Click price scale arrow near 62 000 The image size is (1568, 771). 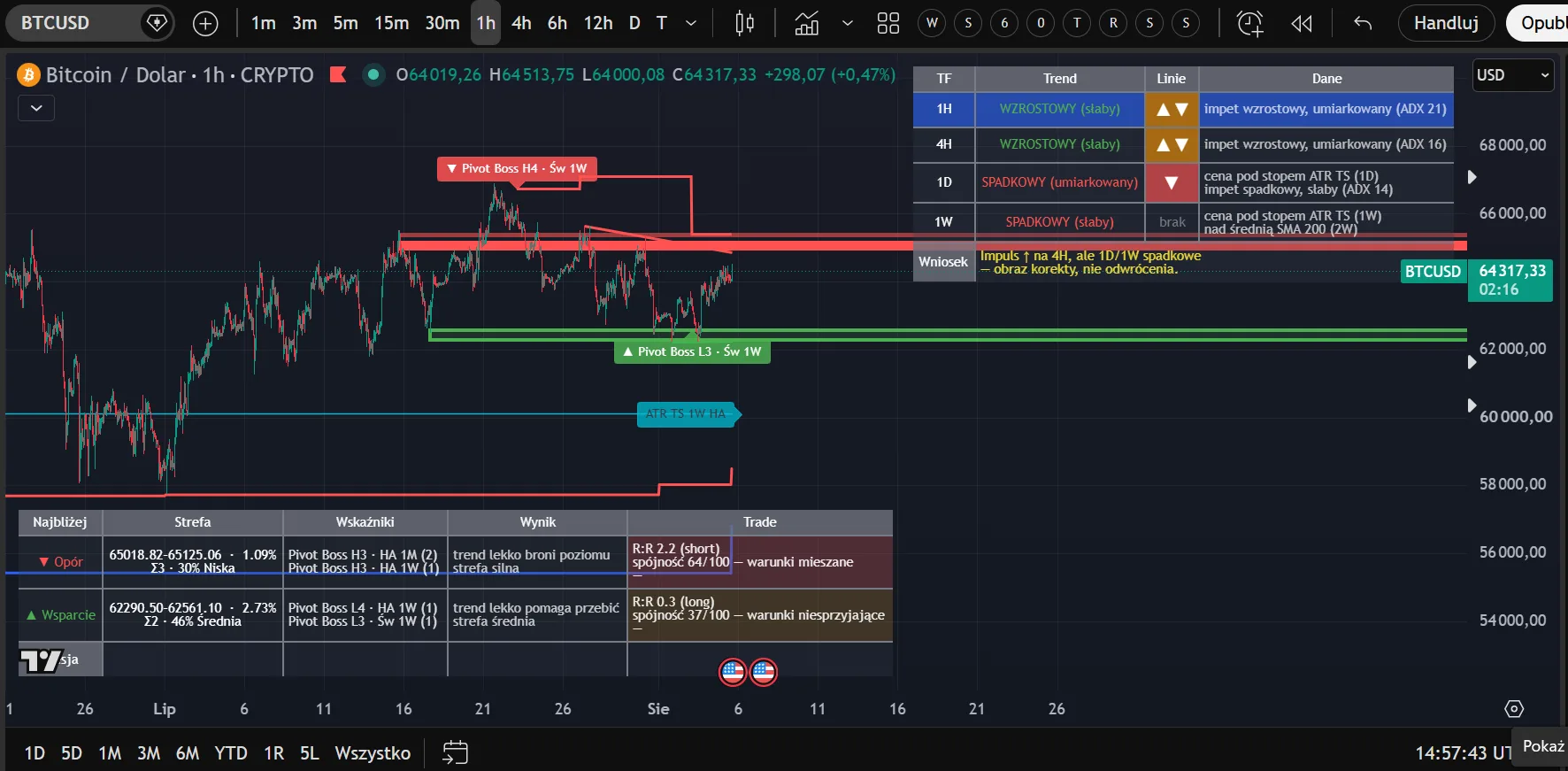[x=1472, y=362]
